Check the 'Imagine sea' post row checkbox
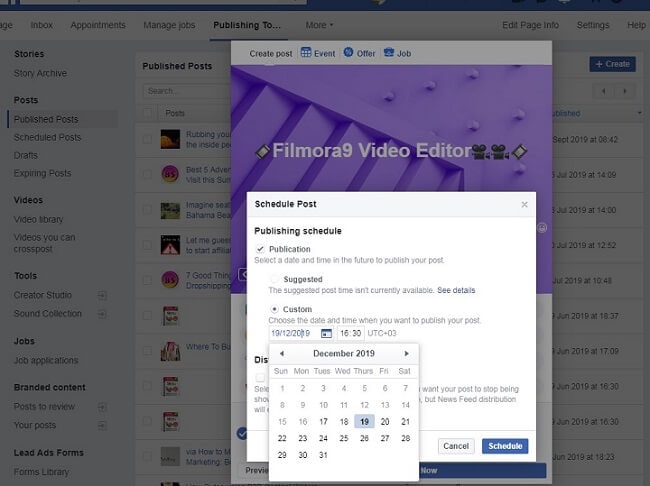 pos(147,210)
